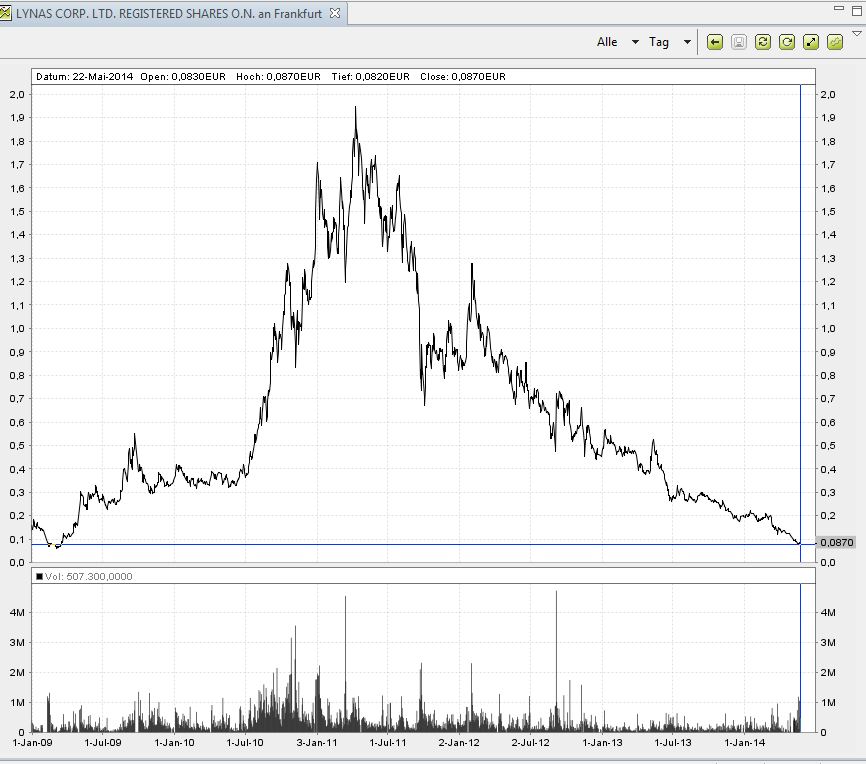The width and height of the screenshot is (866, 764).
Task: Click the 0,0870 current price label
Action: (x=836, y=542)
